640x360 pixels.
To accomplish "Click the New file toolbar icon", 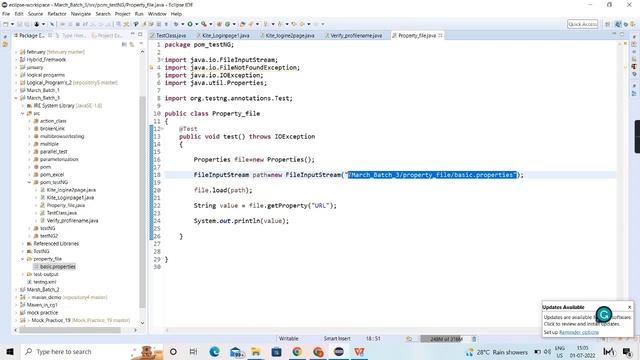I will [x=6, y=24].
